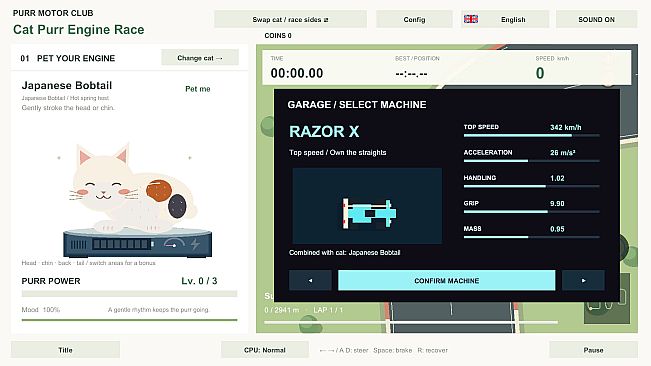Click the previous machine arrow button
Viewport: 651px width, 366px height.
point(310,281)
